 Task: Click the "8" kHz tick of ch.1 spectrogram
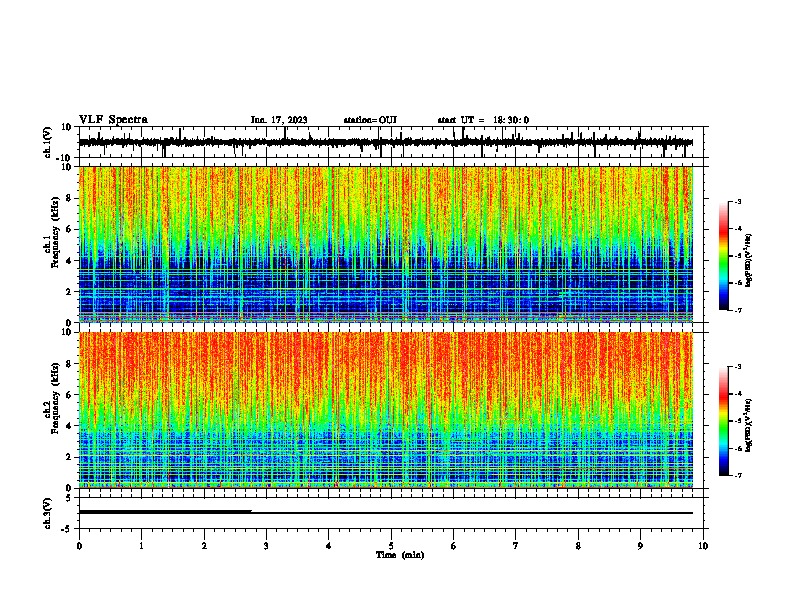tap(69, 198)
